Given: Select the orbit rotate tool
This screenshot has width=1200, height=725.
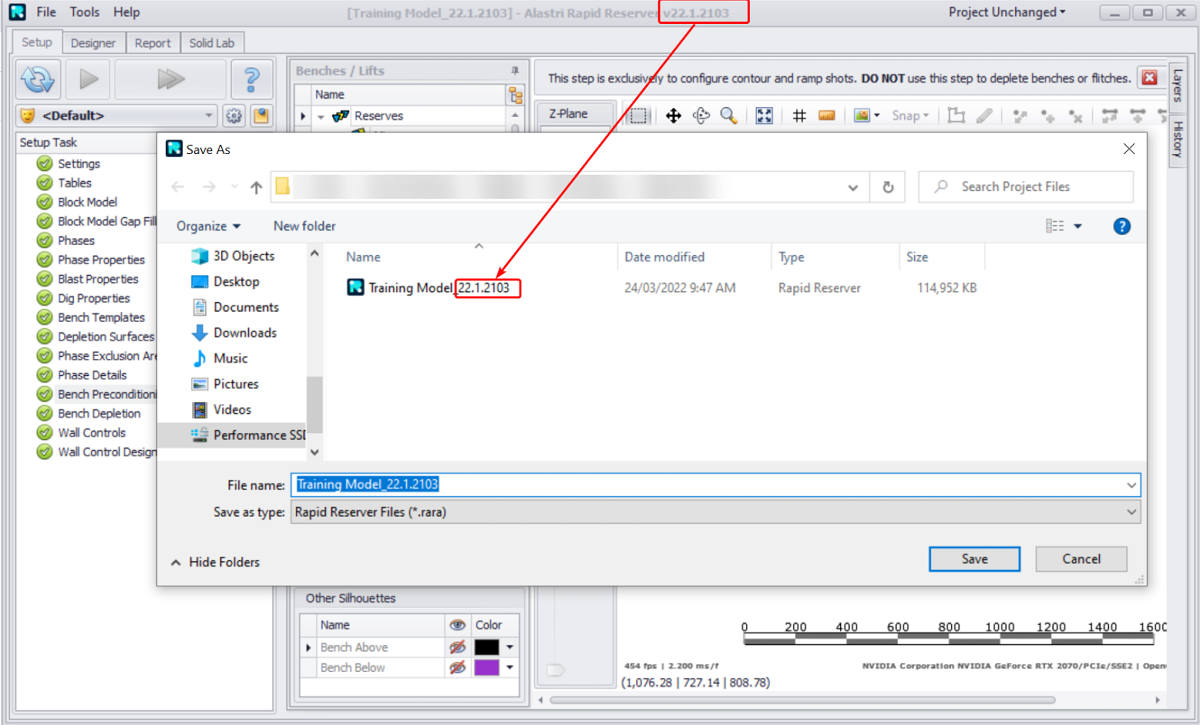Looking at the screenshot, I should [701, 115].
